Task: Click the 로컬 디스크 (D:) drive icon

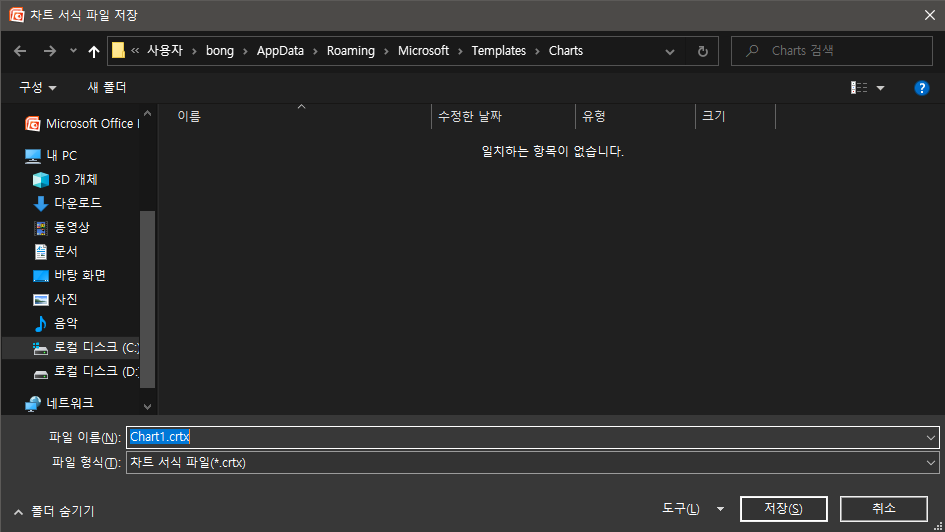Action: click(x=40, y=374)
